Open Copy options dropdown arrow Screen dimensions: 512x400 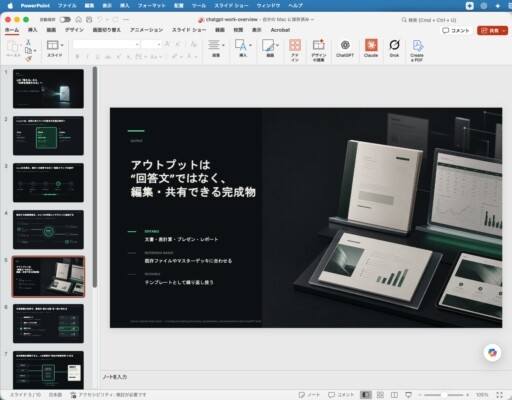tap(35, 51)
